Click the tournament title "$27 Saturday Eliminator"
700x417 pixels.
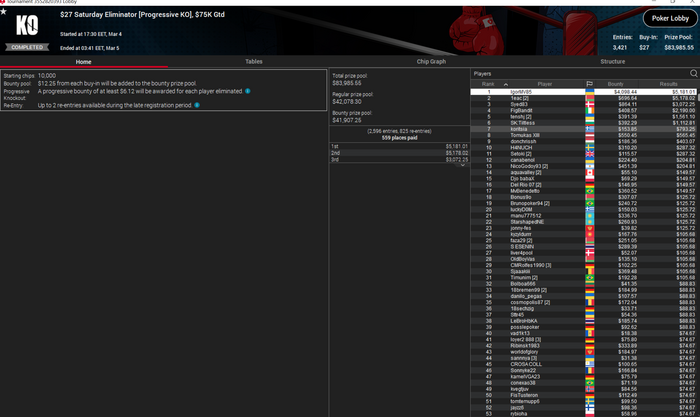click(x=99, y=15)
